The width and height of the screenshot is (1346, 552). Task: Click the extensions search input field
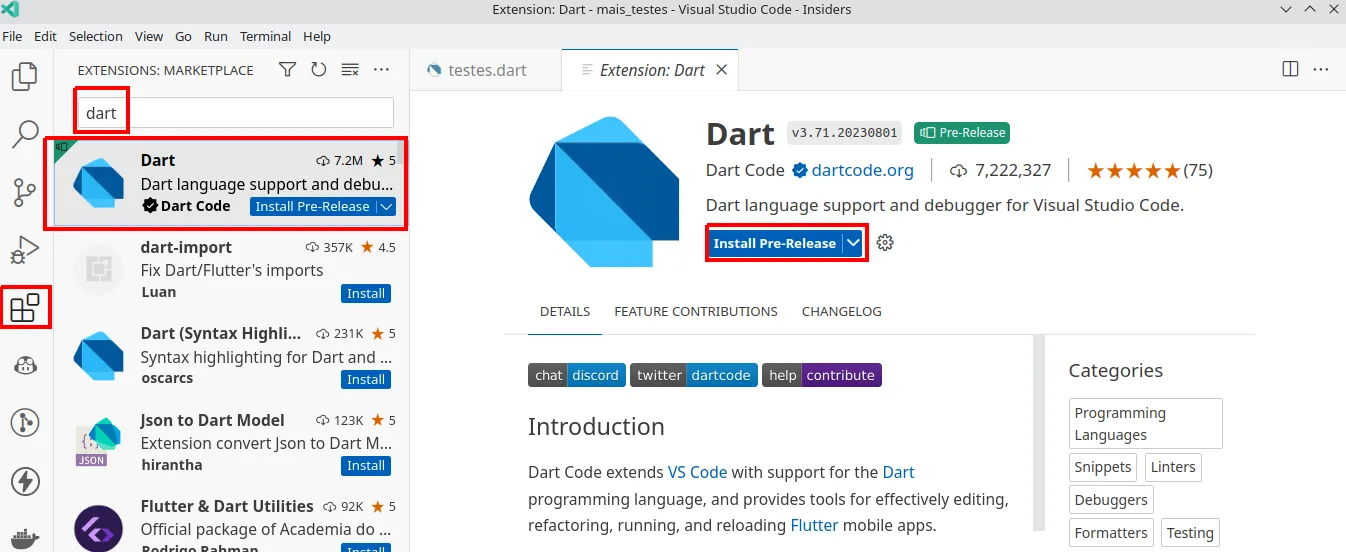[235, 113]
